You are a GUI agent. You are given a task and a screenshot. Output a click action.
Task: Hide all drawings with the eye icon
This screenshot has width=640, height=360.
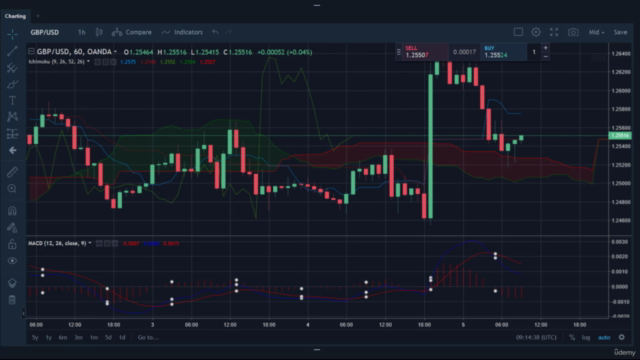12,261
